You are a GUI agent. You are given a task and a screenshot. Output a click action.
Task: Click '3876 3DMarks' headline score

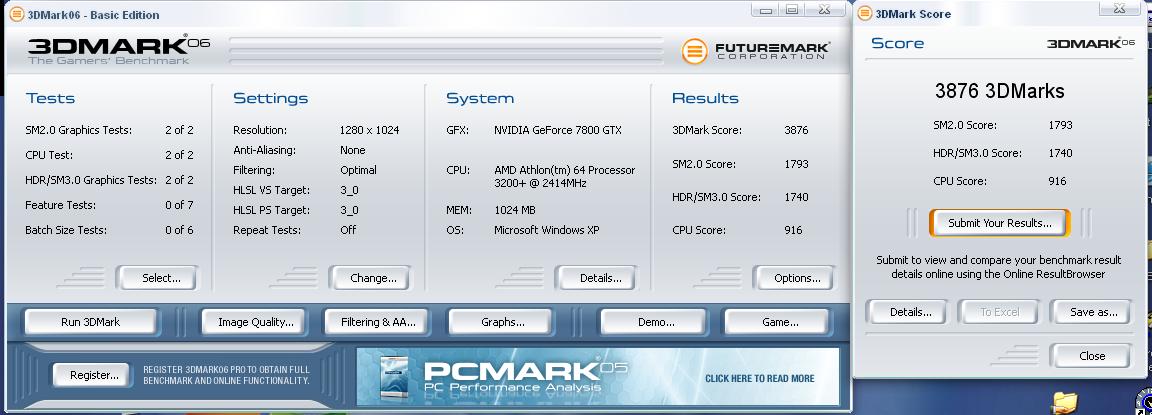[999, 91]
